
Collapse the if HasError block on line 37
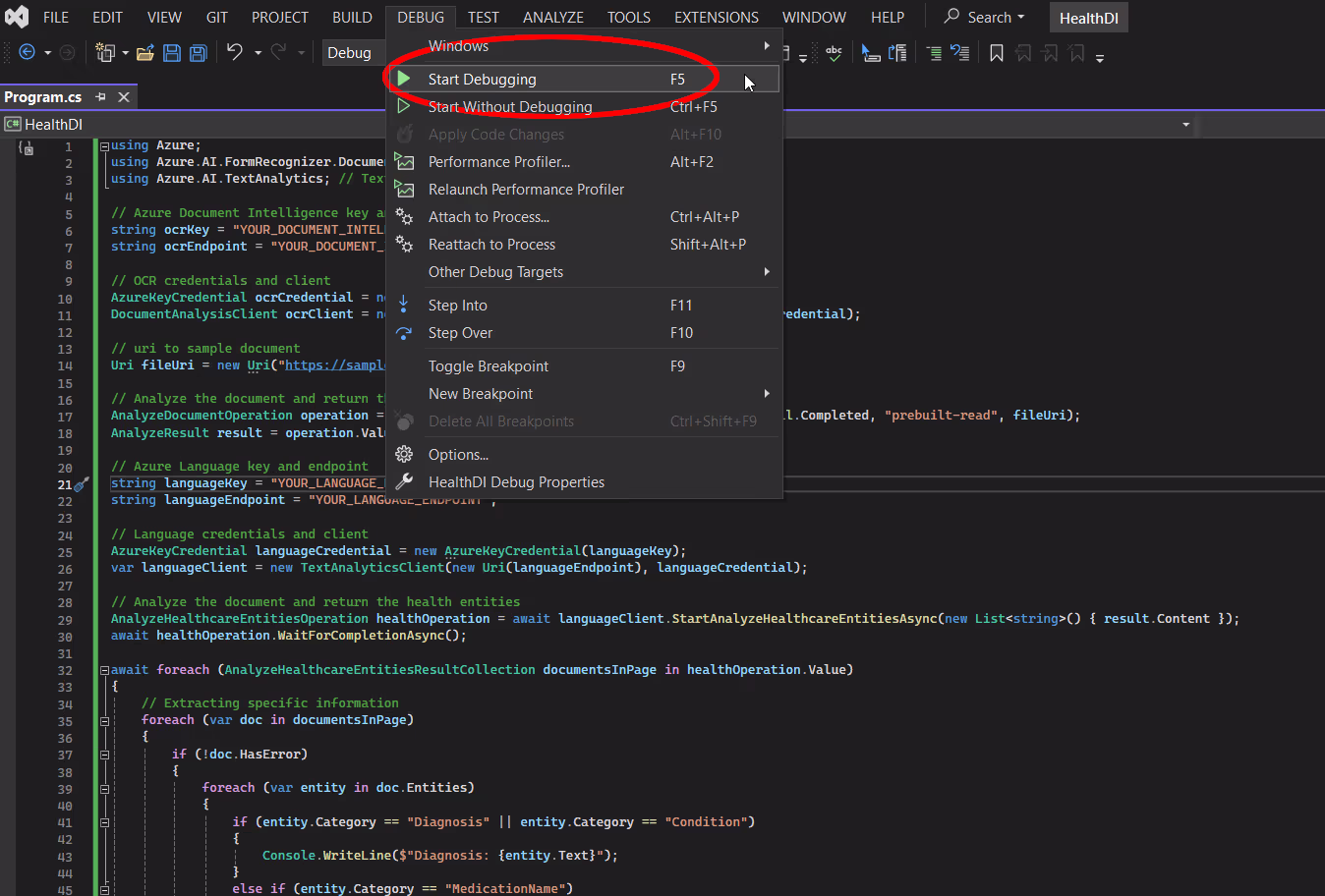(104, 755)
